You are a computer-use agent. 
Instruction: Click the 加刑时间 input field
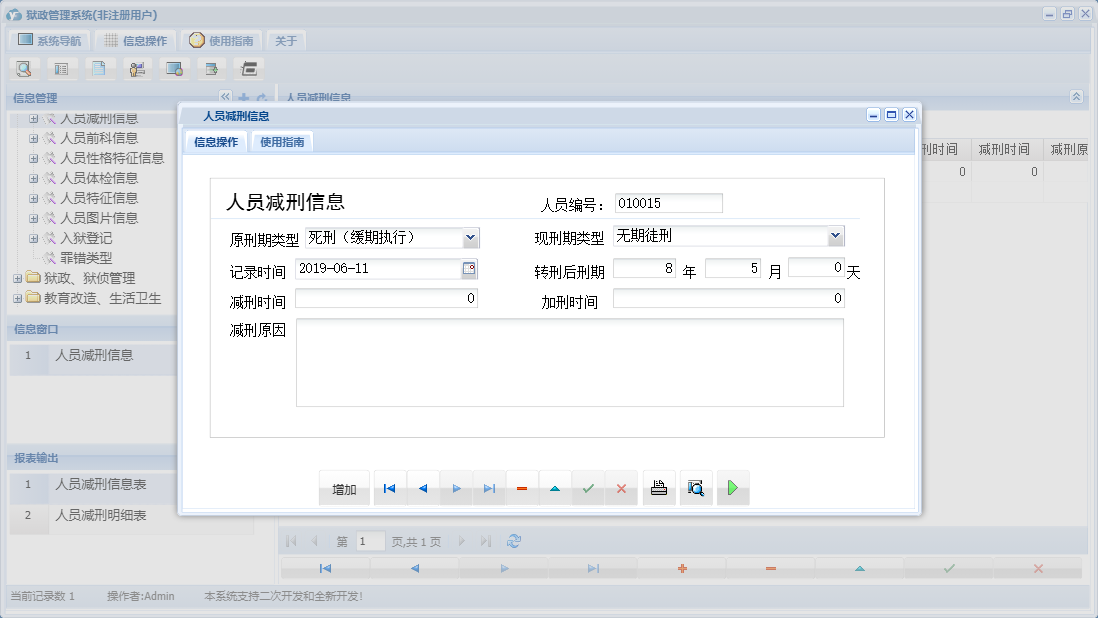point(729,299)
